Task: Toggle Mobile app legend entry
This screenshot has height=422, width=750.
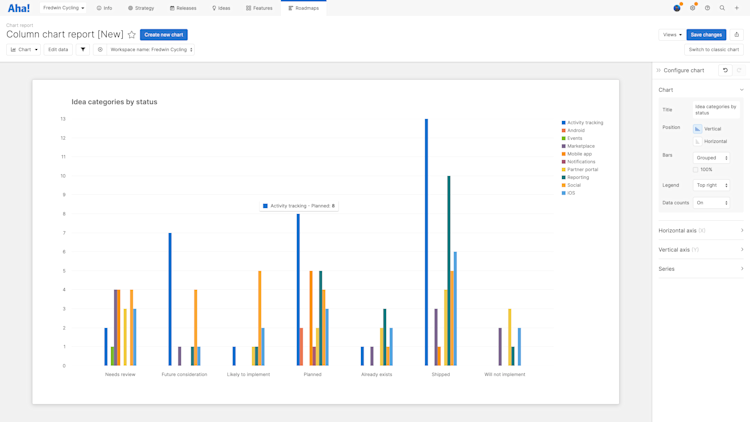Action: coord(577,154)
